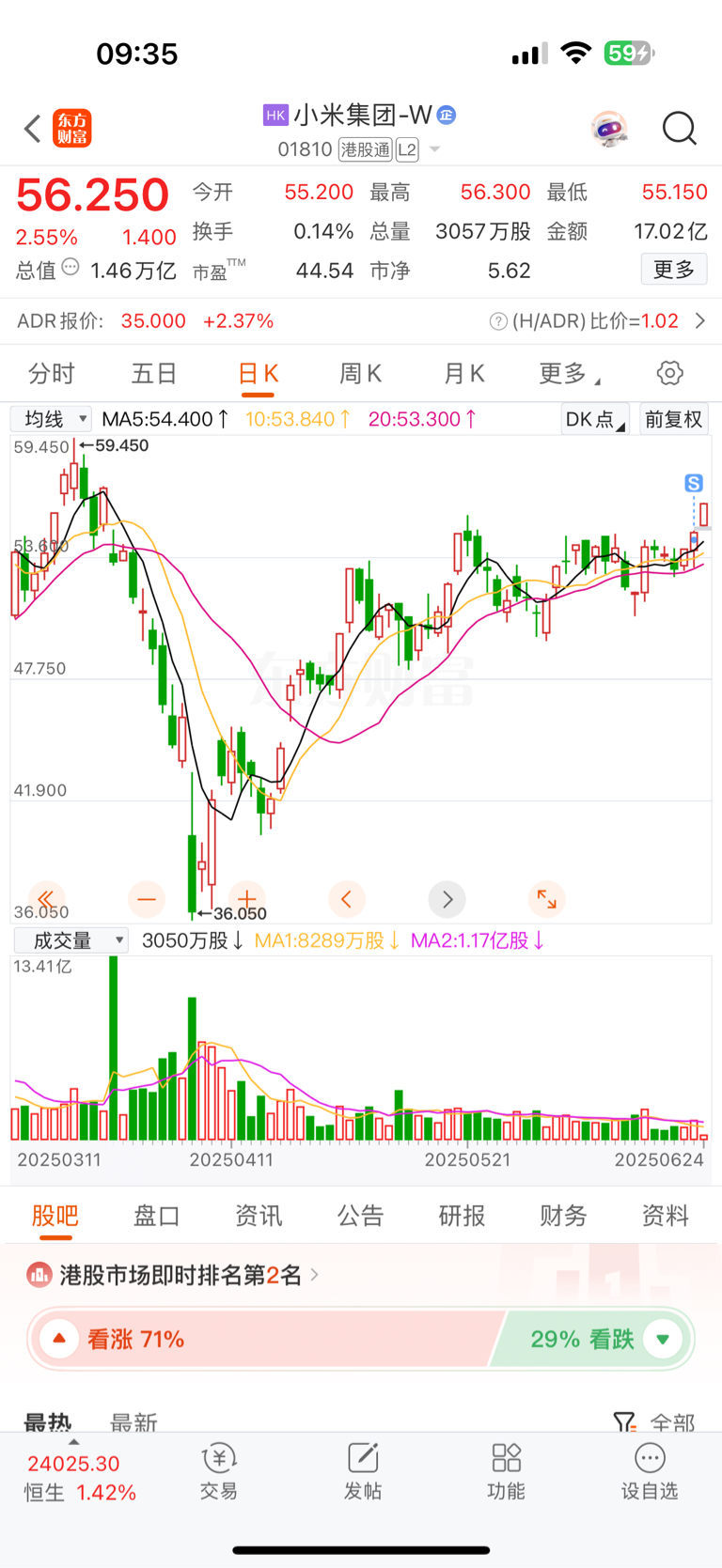Tap the 恒生 24025.30 index ticker
Screen dimensions: 722x1568
coord(81,1478)
